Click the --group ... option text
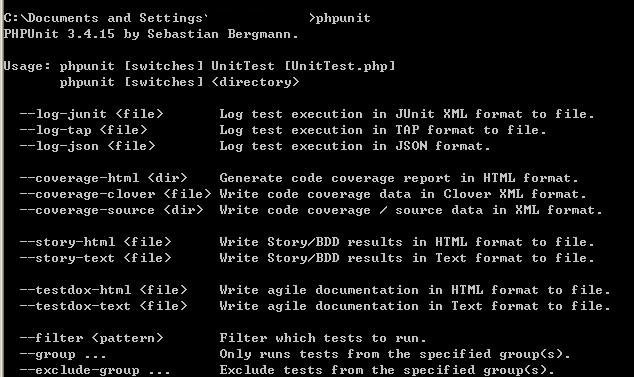 (63, 355)
